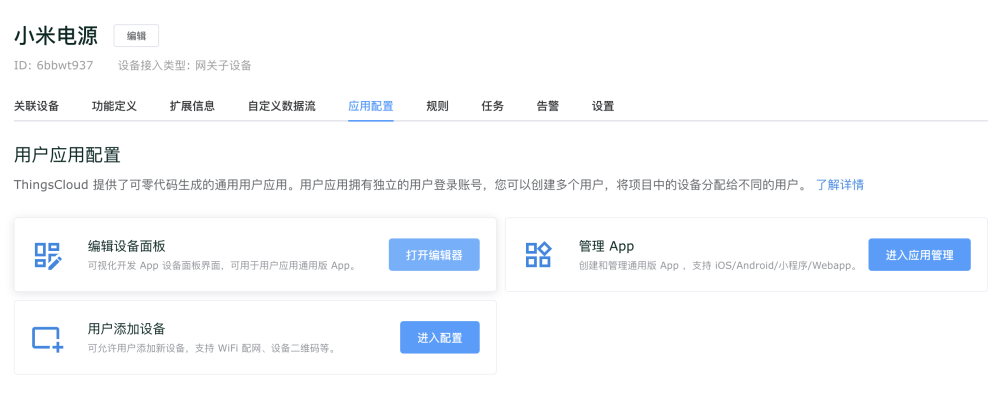Open the 了解详情 link
Image resolution: width=1000 pixels, height=416 pixels.
840,185
